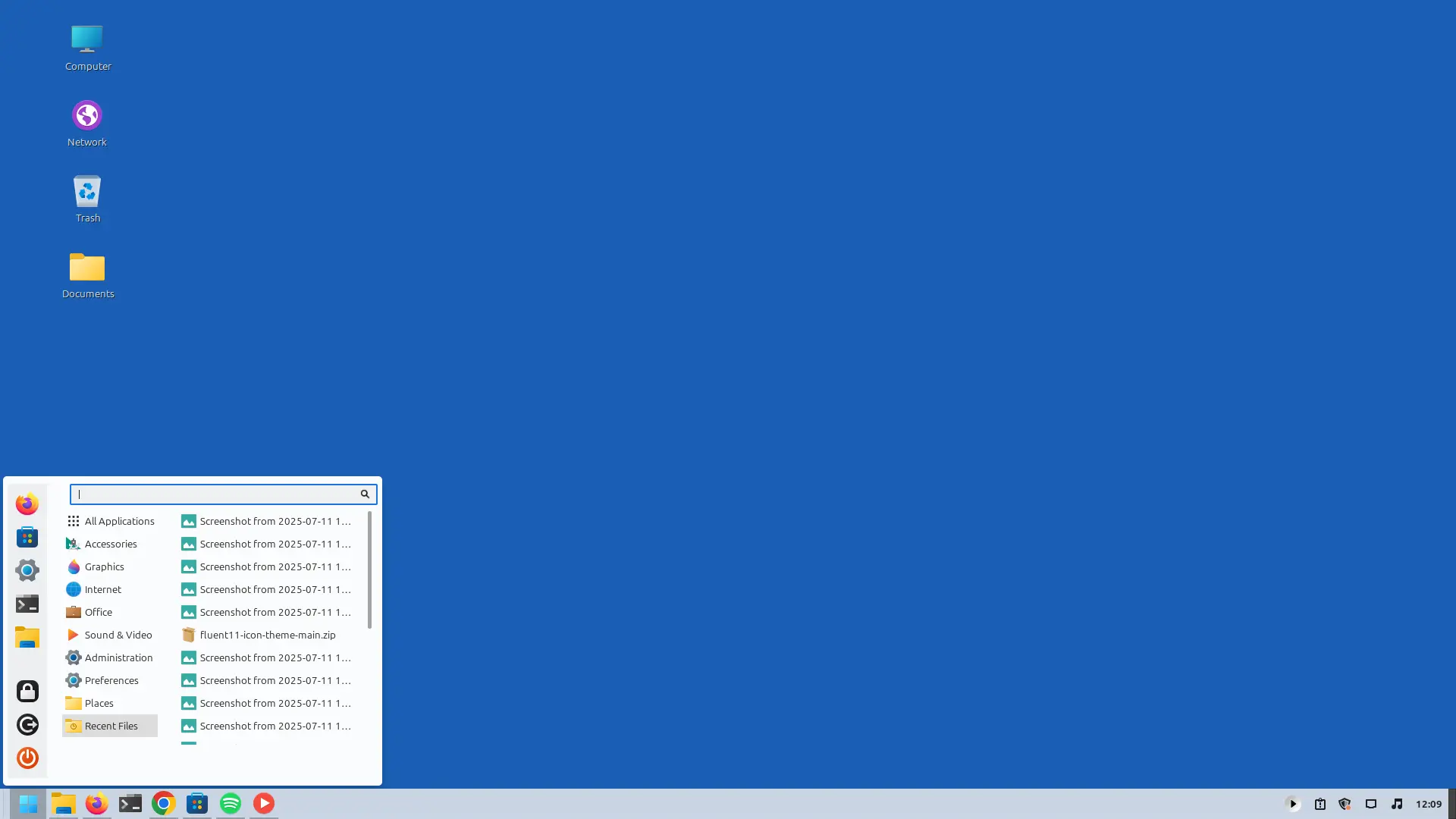This screenshot has height=819, width=1456.
Task: Select the Network desktop icon
Action: [87, 124]
